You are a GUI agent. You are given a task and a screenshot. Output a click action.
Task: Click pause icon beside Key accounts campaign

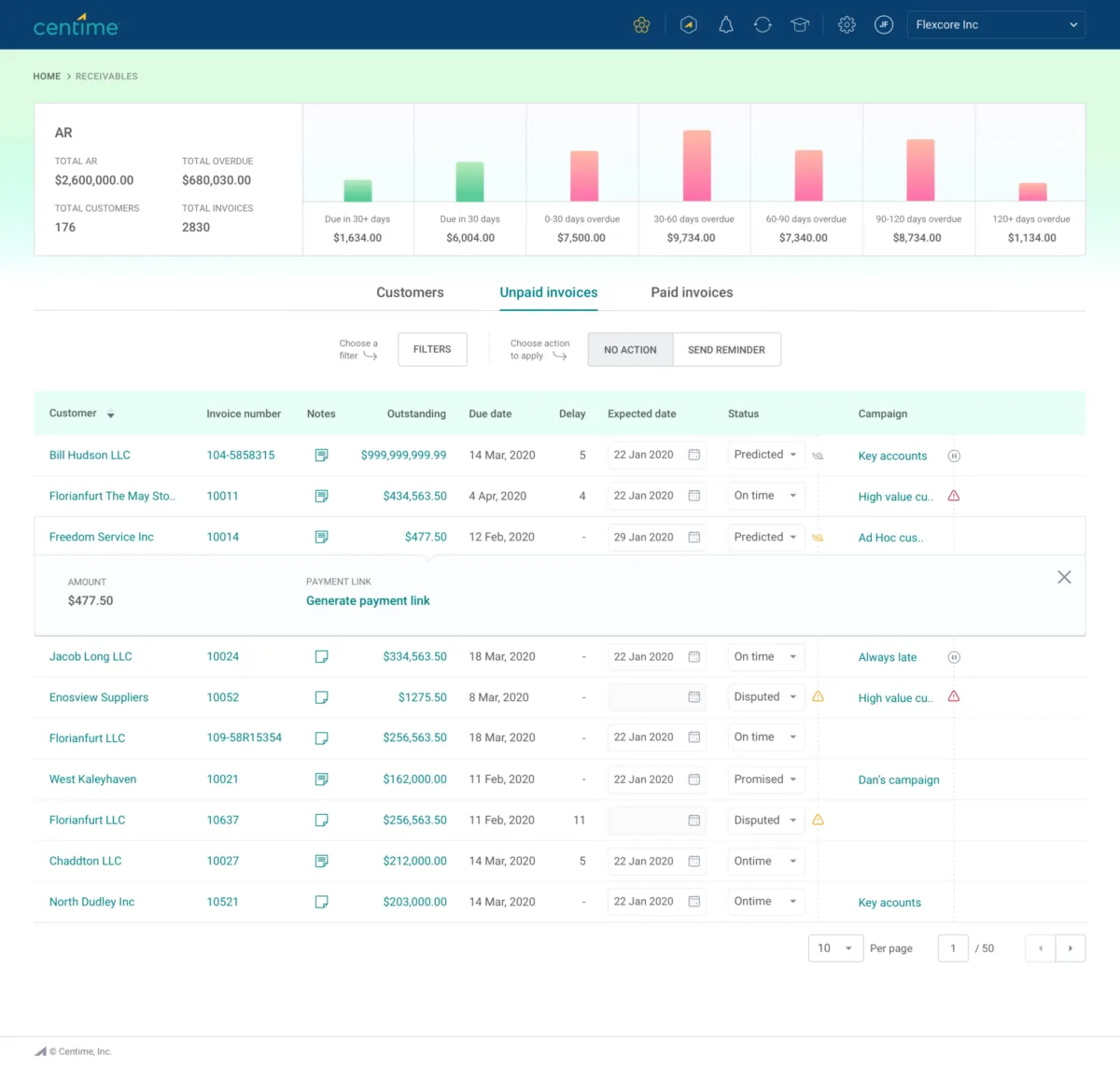click(x=954, y=456)
